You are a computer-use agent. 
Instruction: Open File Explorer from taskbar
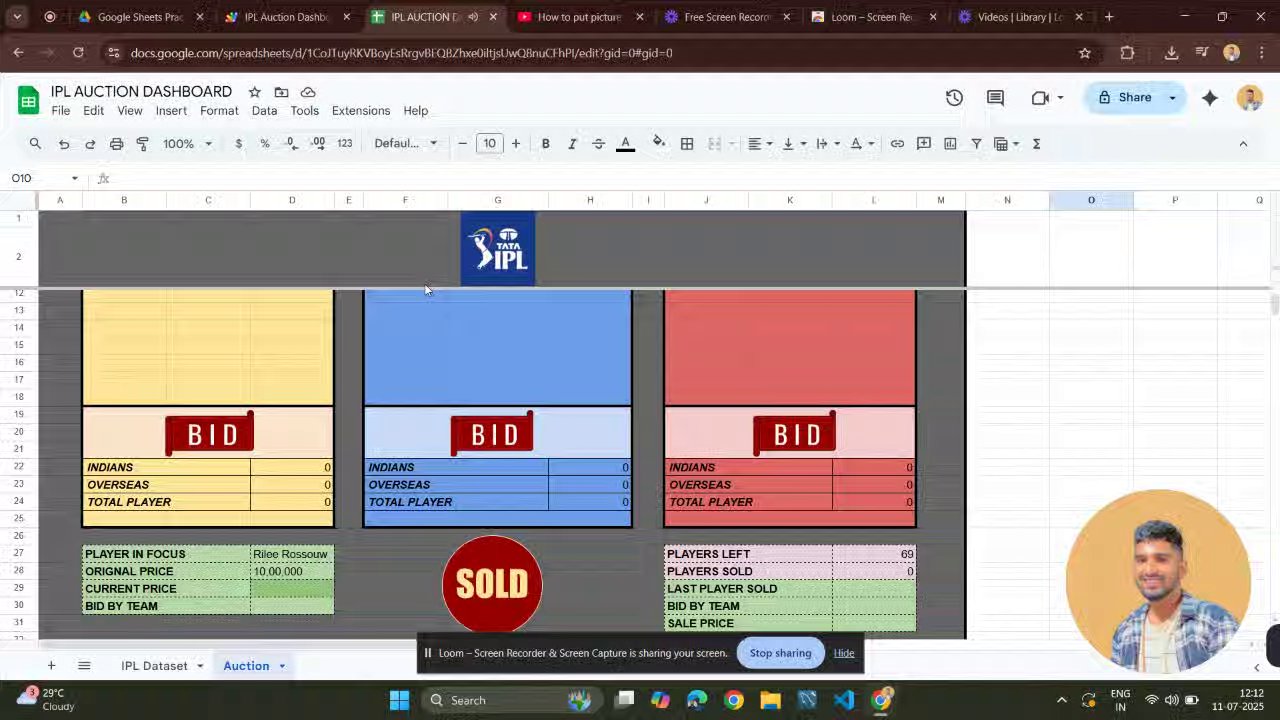770,700
